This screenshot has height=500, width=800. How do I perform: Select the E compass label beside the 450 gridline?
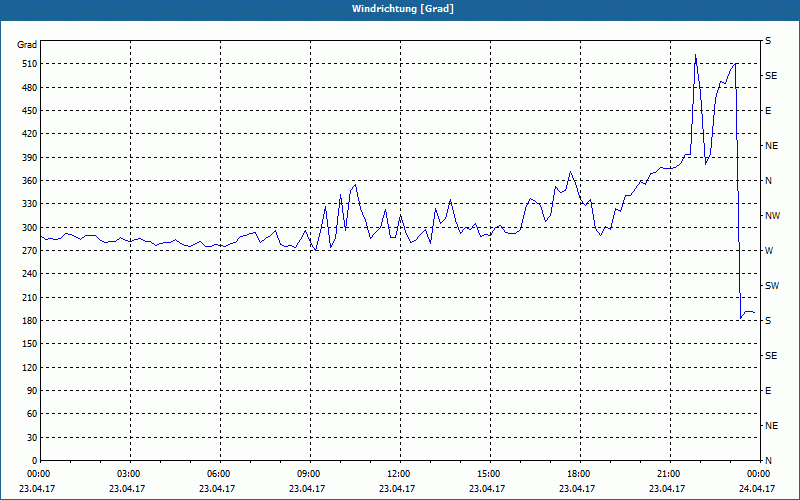point(768,111)
